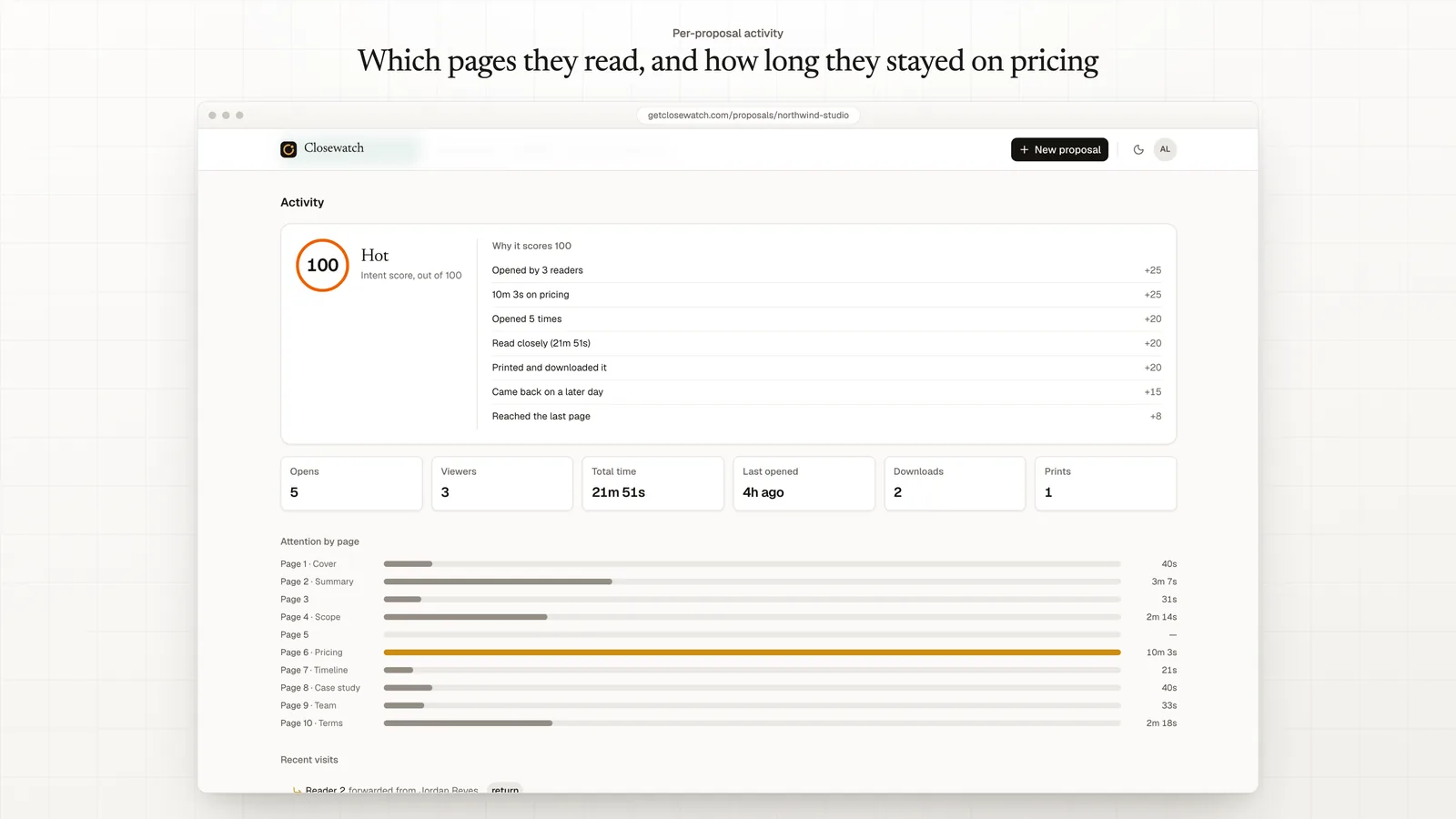Click the Page 8 · Case study label
This screenshot has height=819, width=1456.
[320, 688]
